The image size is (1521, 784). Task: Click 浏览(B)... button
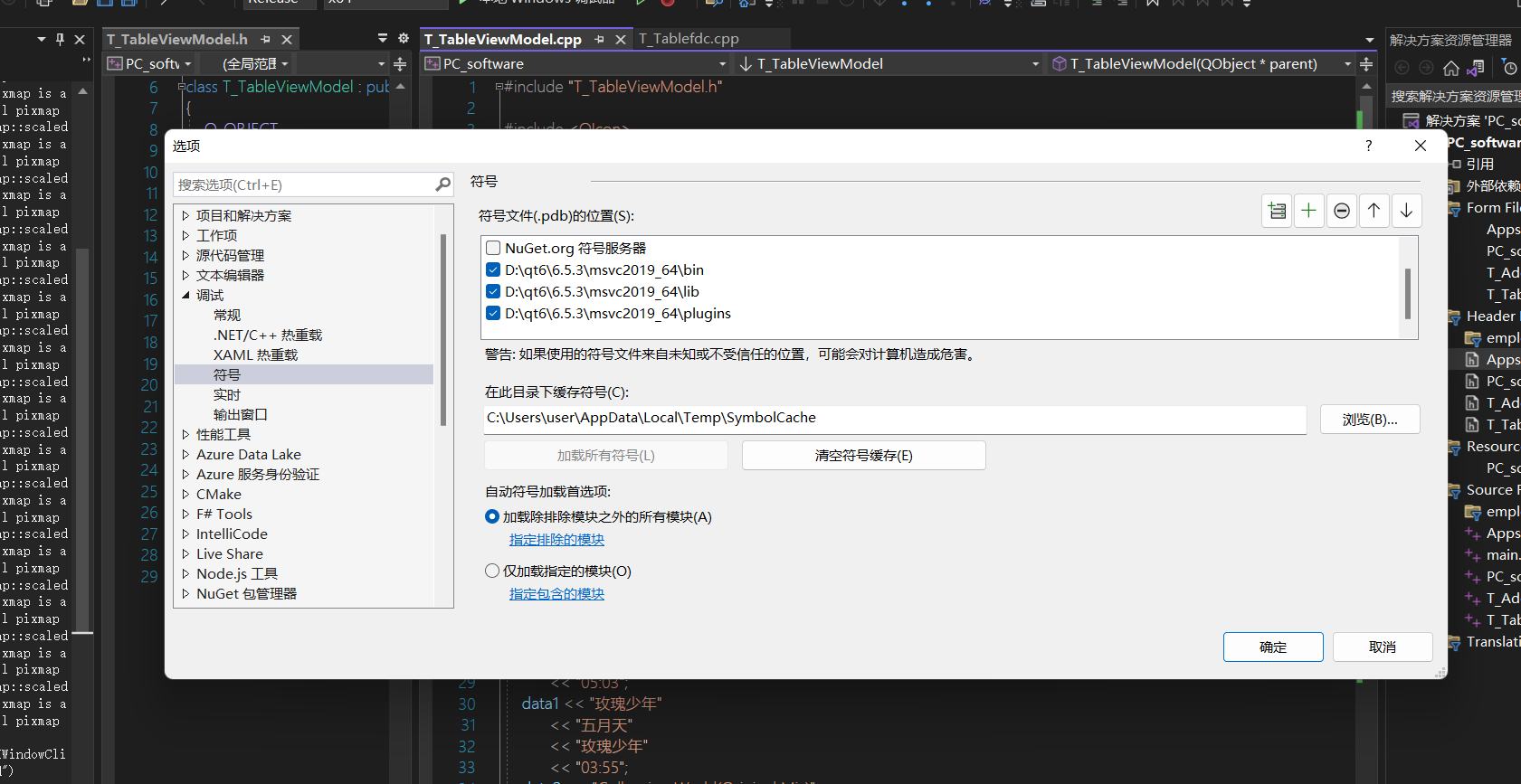click(x=1370, y=420)
